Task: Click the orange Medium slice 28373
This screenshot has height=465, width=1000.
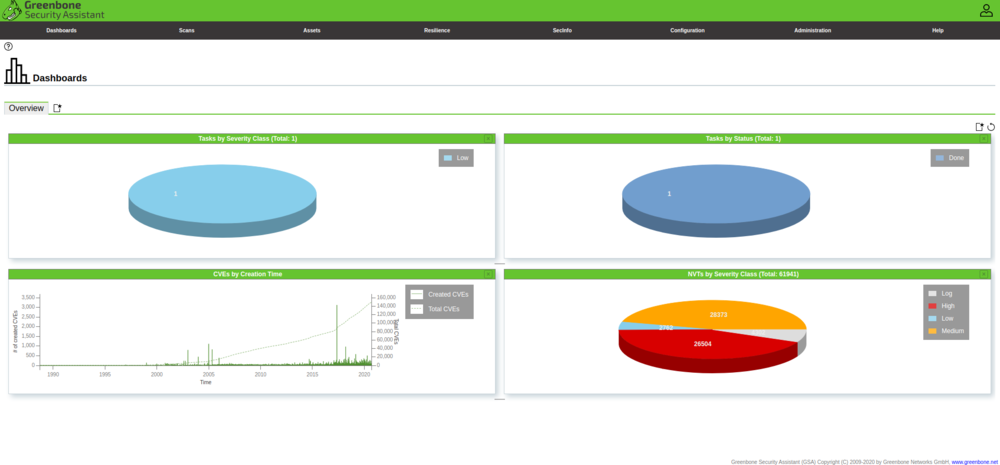Action: (x=717, y=314)
